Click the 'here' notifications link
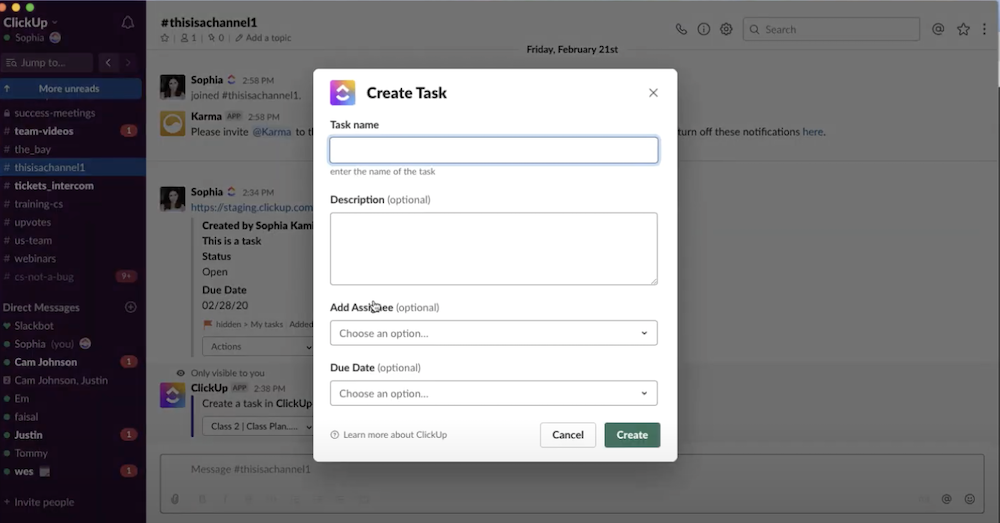 click(x=812, y=132)
